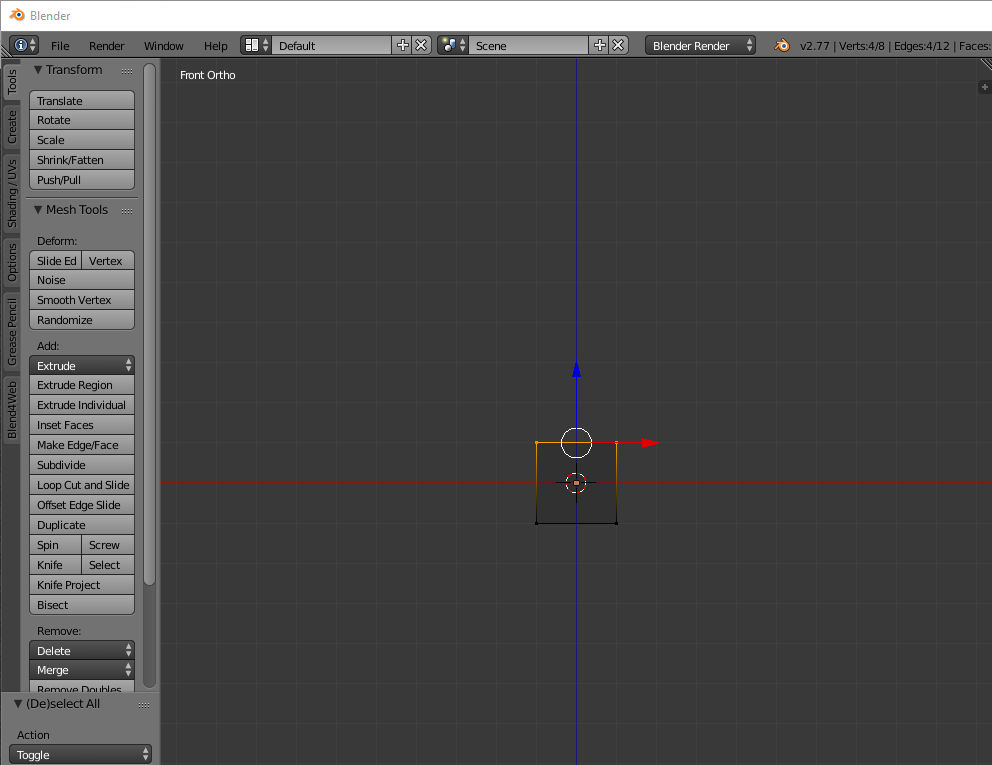Switch to the Shading / UVs tab
The width and height of the screenshot is (992, 765).
[x=11, y=193]
